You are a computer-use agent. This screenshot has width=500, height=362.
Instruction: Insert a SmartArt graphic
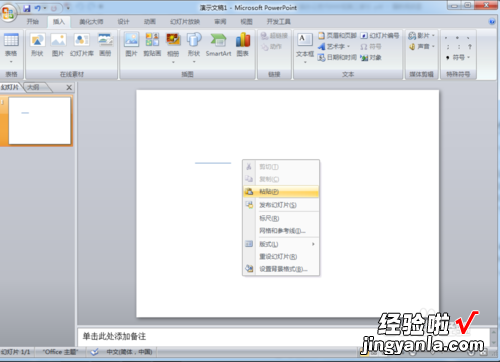point(218,44)
